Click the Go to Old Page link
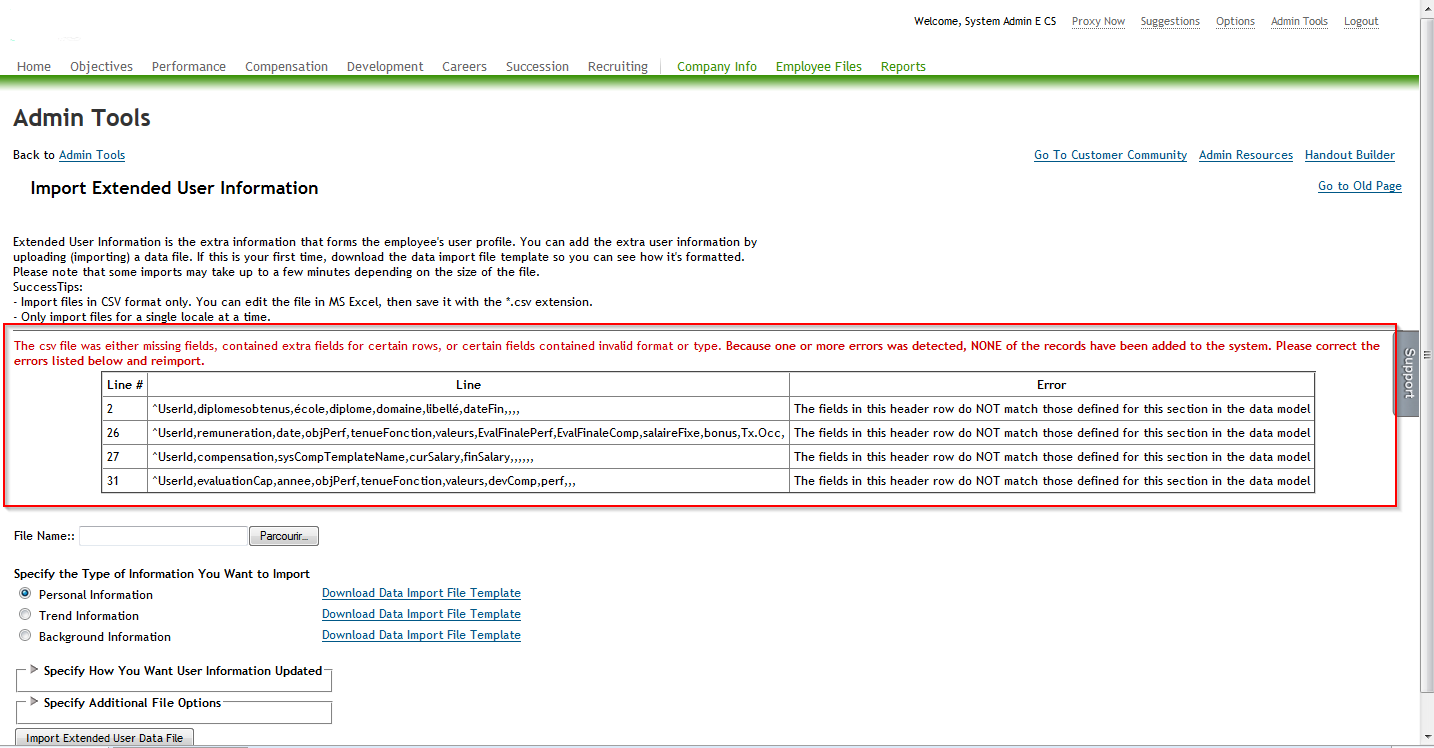 pyautogui.click(x=1360, y=186)
